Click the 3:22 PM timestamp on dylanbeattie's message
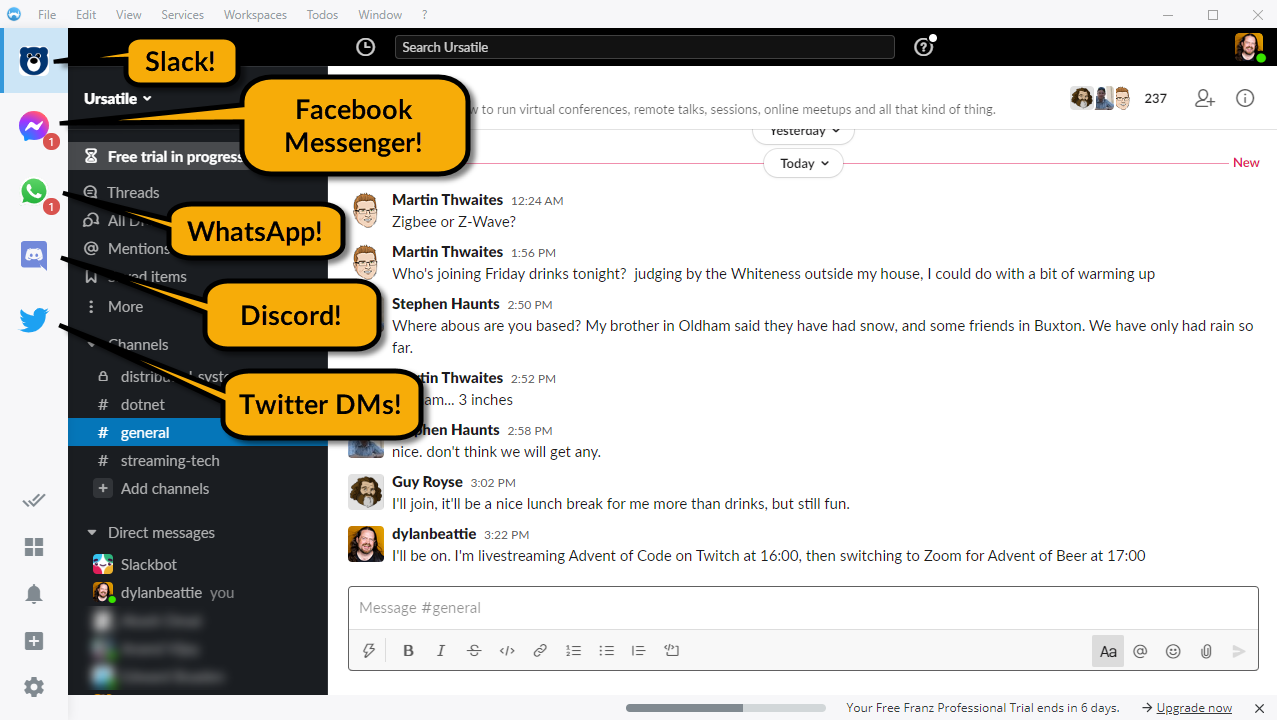The image size is (1277, 720). (x=506, y=535)
